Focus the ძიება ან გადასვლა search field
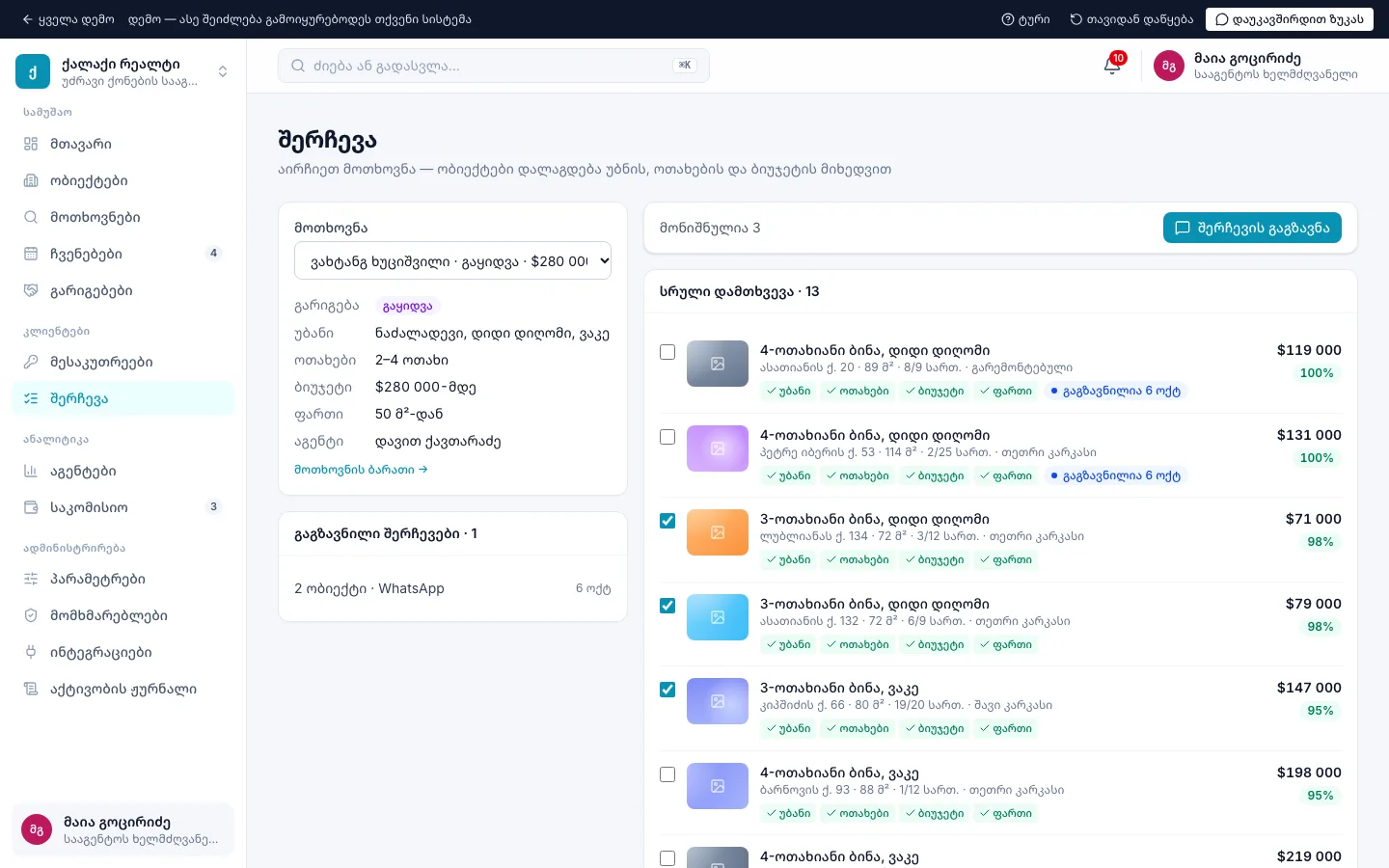 pos(494,66)
